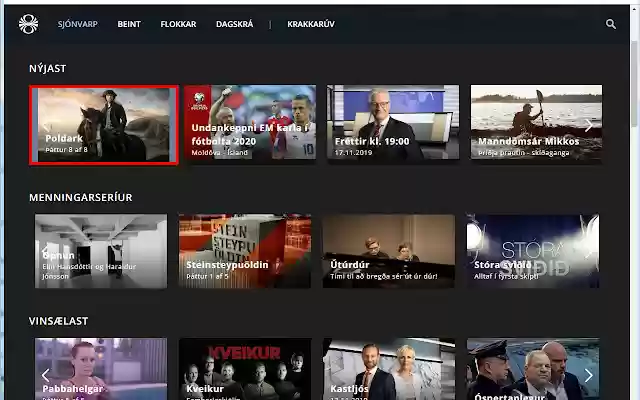The width and height of the screenshot is (640, 400).
Task: Open the Útúrdúr card
Action: point(389,251)
